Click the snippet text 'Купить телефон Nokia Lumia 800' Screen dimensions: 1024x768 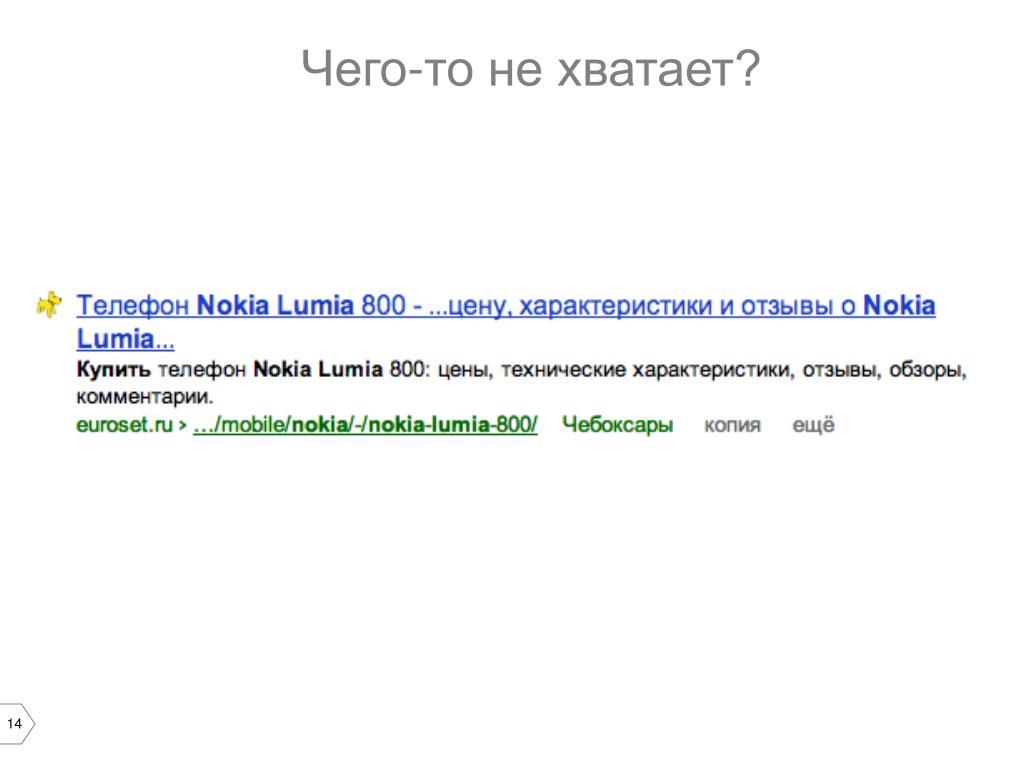251,369
